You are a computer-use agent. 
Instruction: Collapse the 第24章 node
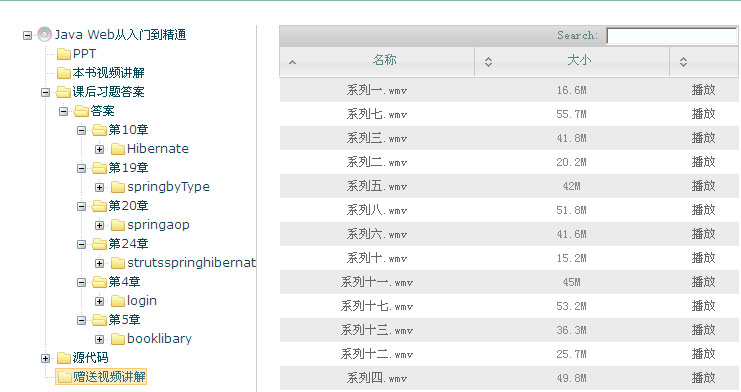(x=81, y=244)
